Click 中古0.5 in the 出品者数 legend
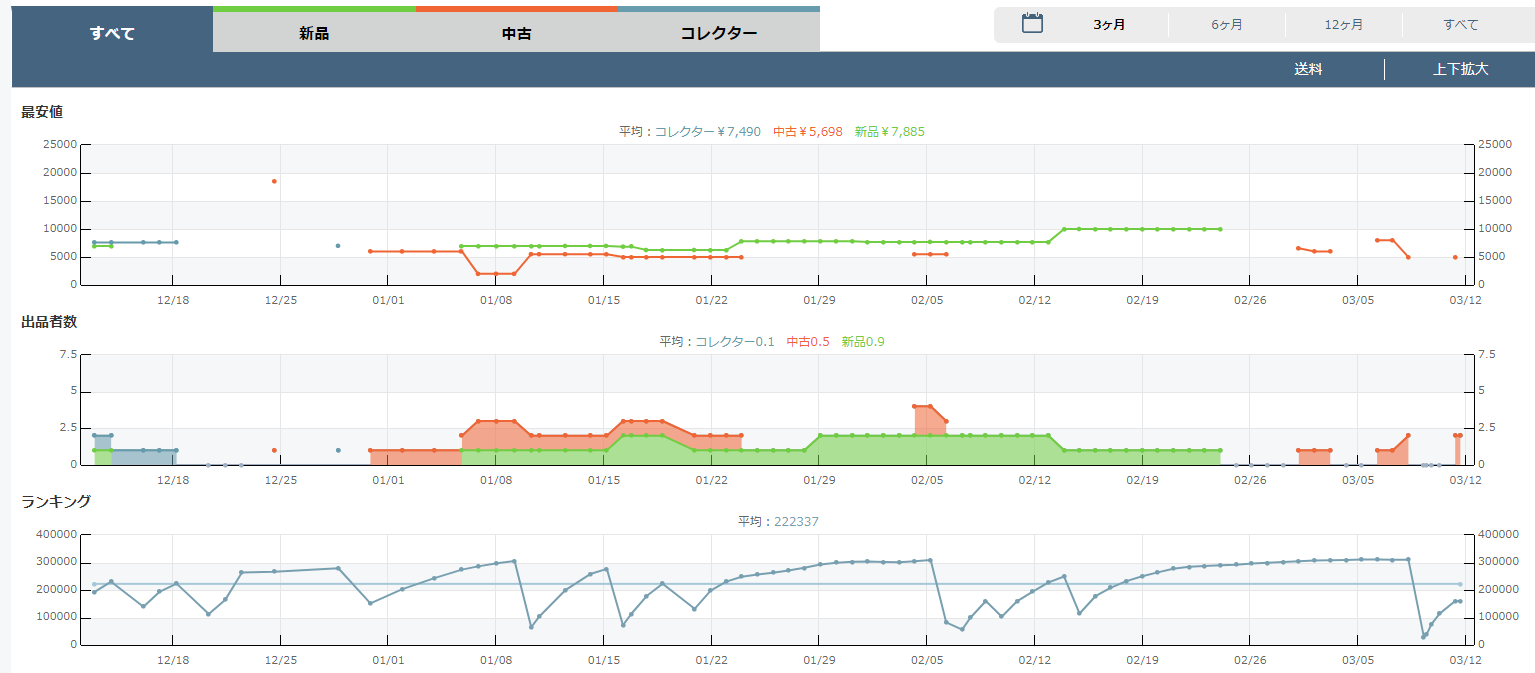 point(808,341)
